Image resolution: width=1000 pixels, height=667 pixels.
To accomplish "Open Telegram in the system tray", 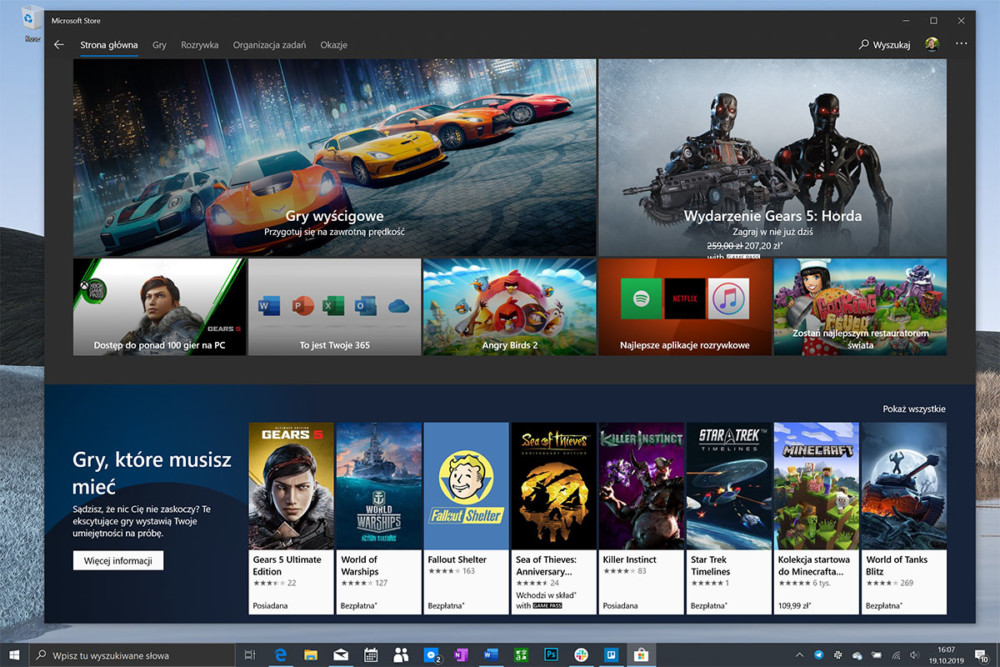I will [x=819, y=655].
